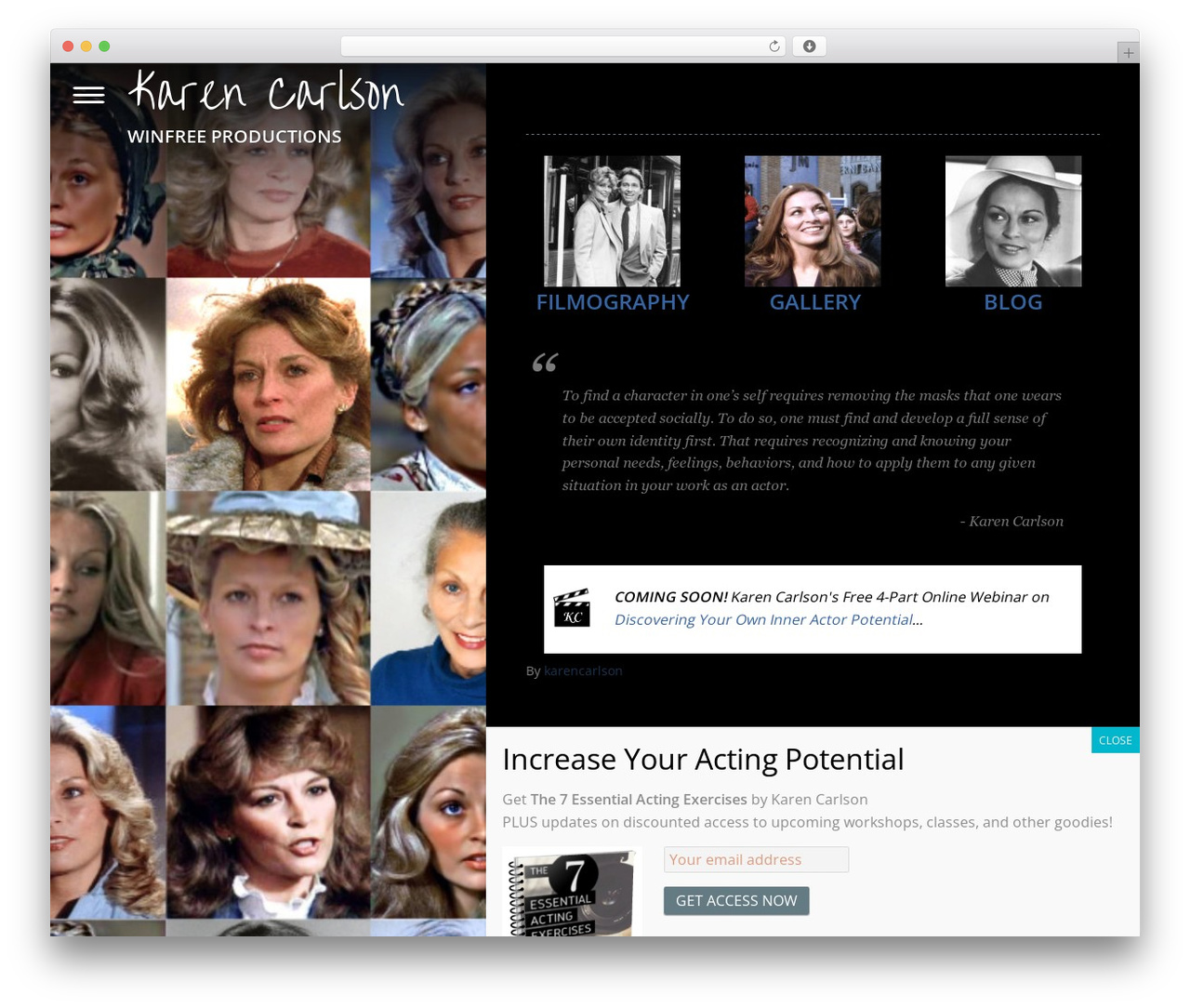Open the Gallery thumbnail image
The width and height of the screenshot is (1190, 1008).
(813, 221)
